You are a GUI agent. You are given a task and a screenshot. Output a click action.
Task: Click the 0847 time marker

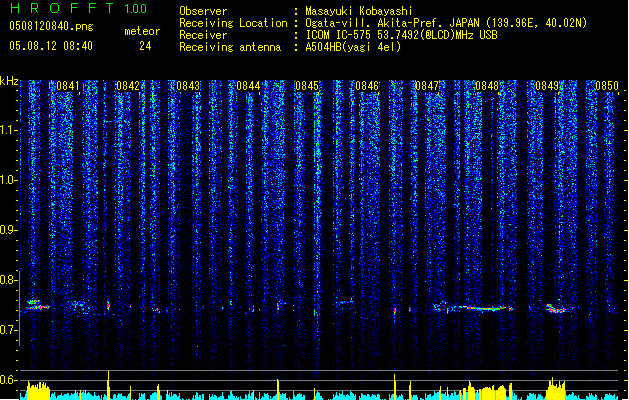click(x=427, y=86)
